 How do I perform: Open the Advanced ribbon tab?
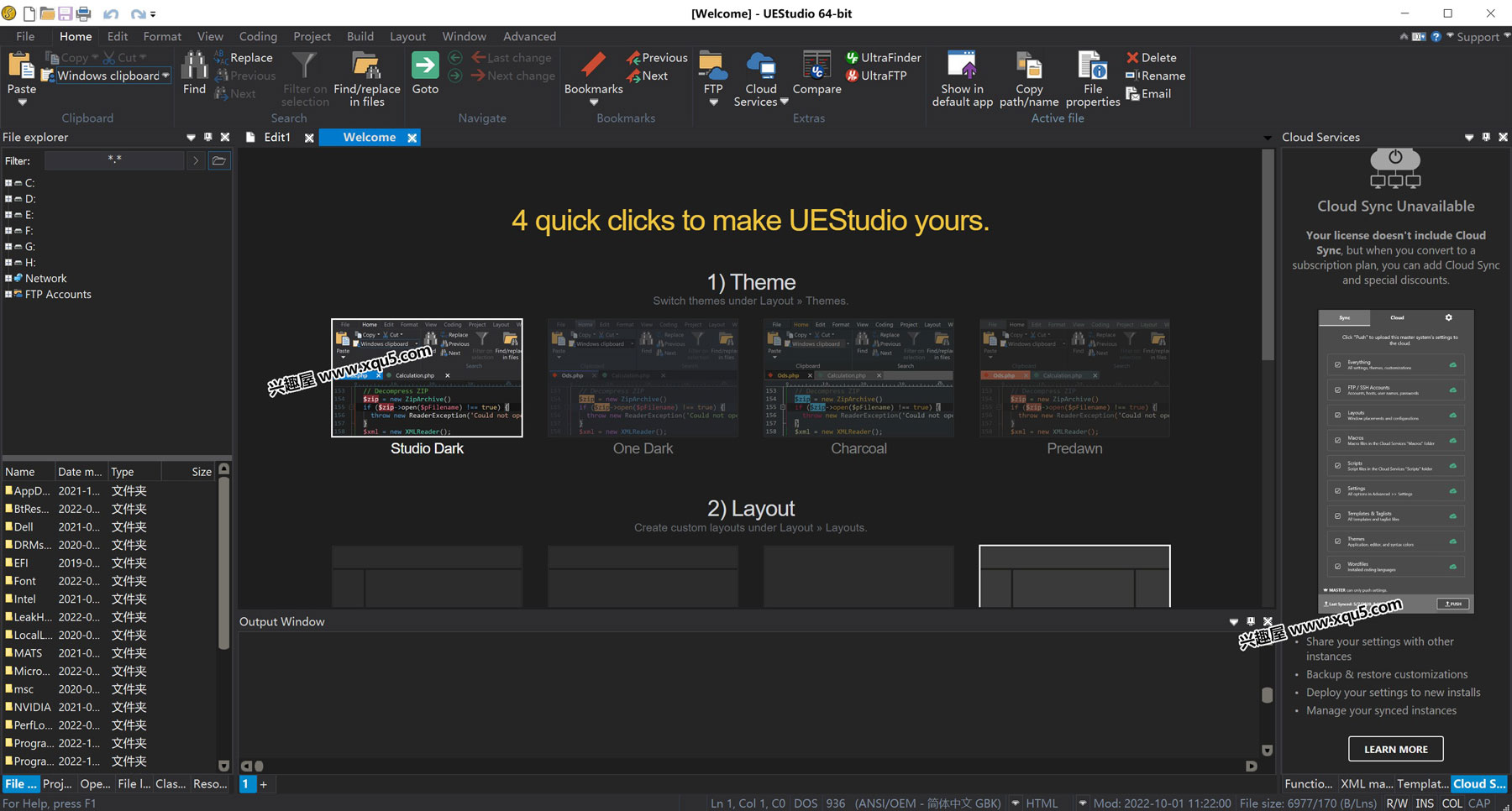coord(529,37)
